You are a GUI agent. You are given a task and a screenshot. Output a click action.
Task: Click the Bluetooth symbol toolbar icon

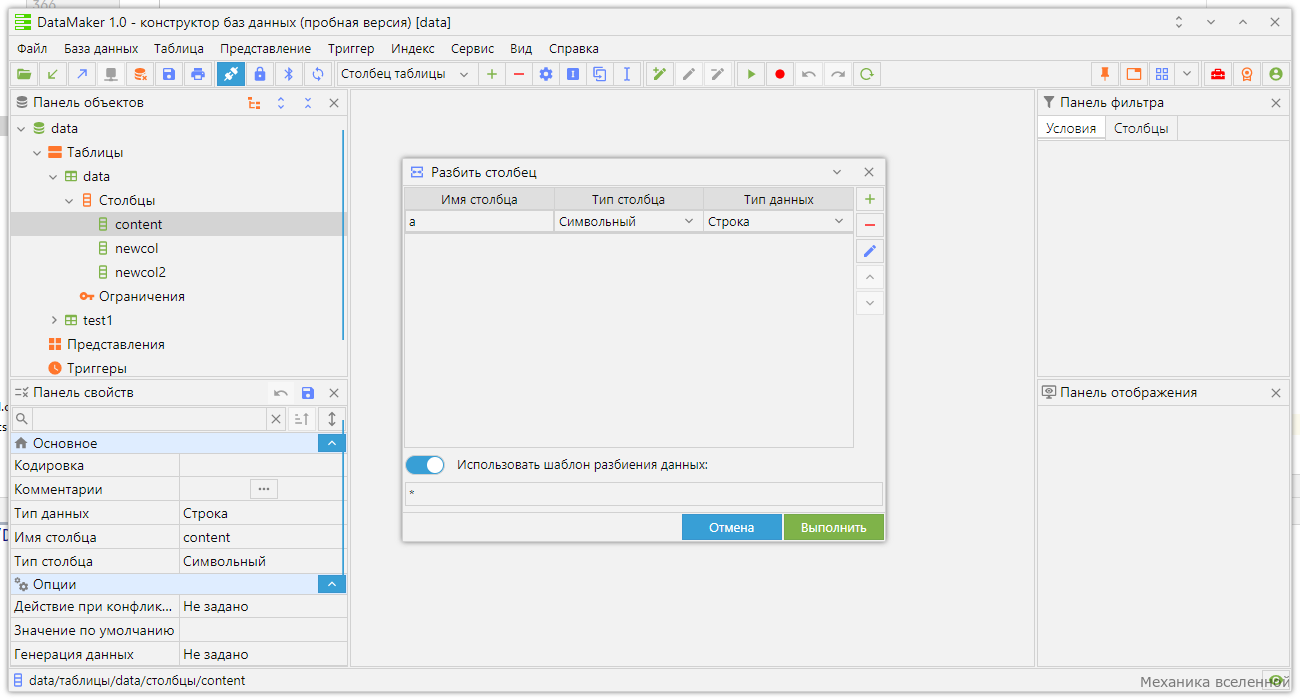pyautogui.click(x=289, y=74)
